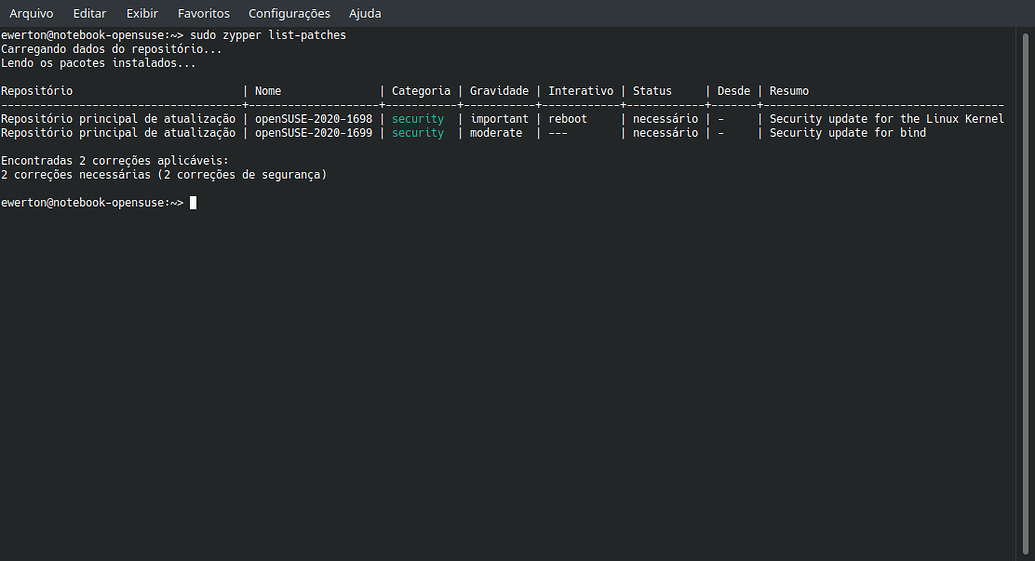Screen dimensions: 1035x561
Task: Click the 'Status' column header
Action: pyautogui.click(x=652, y=91)
